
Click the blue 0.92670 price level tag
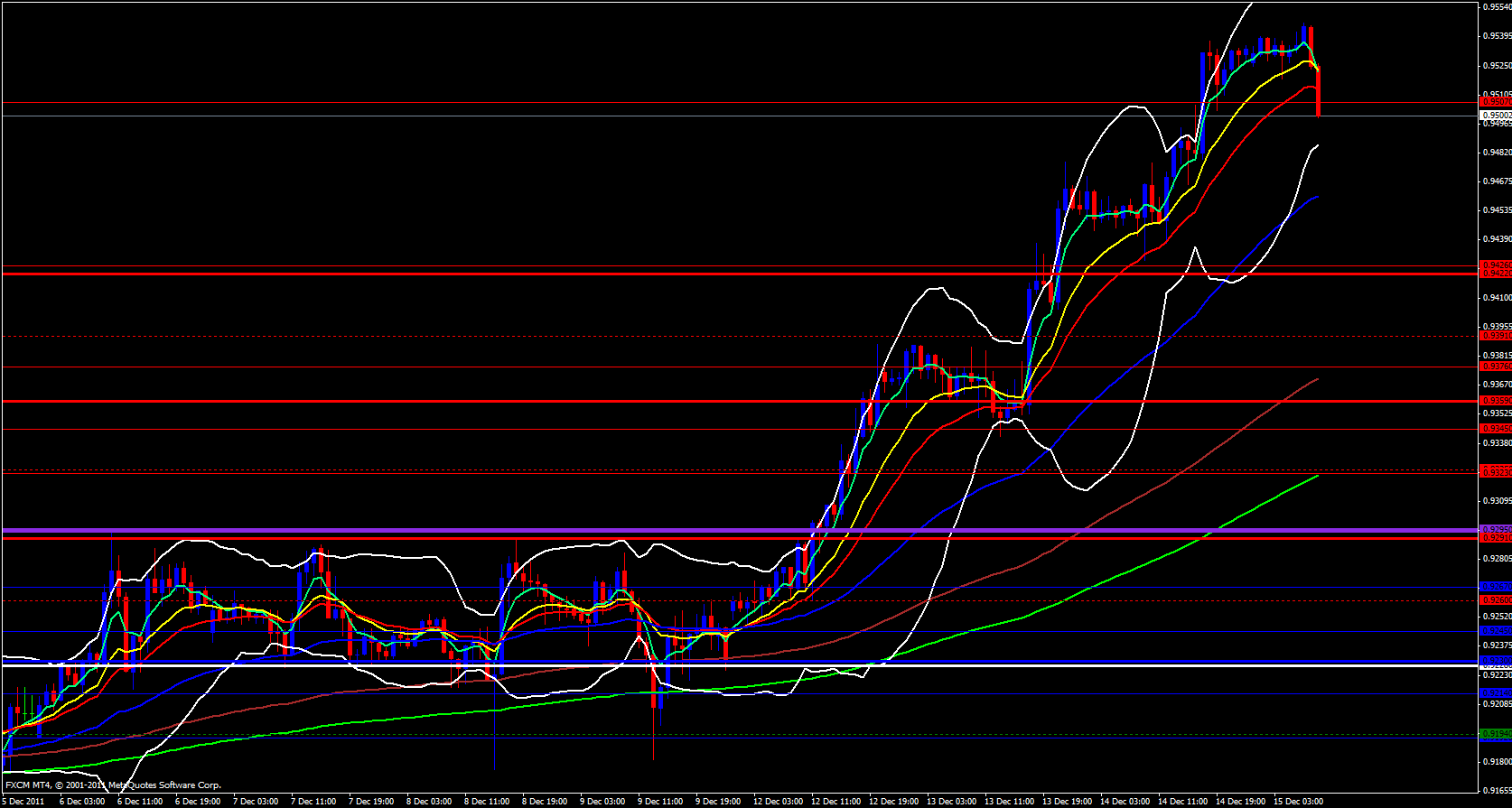click(1495, 587)
